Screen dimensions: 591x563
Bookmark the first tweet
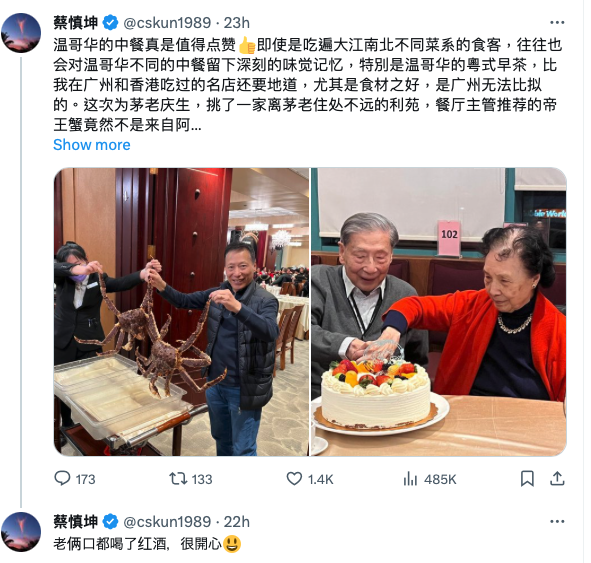coord(527,479)
